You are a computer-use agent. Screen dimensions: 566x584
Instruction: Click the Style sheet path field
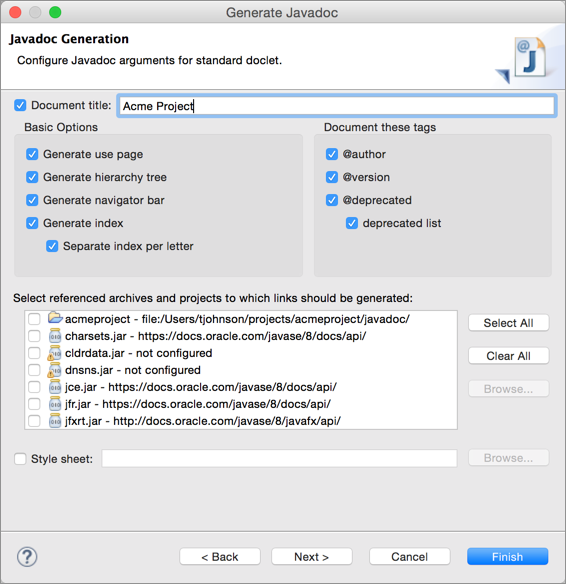point(279,458)
